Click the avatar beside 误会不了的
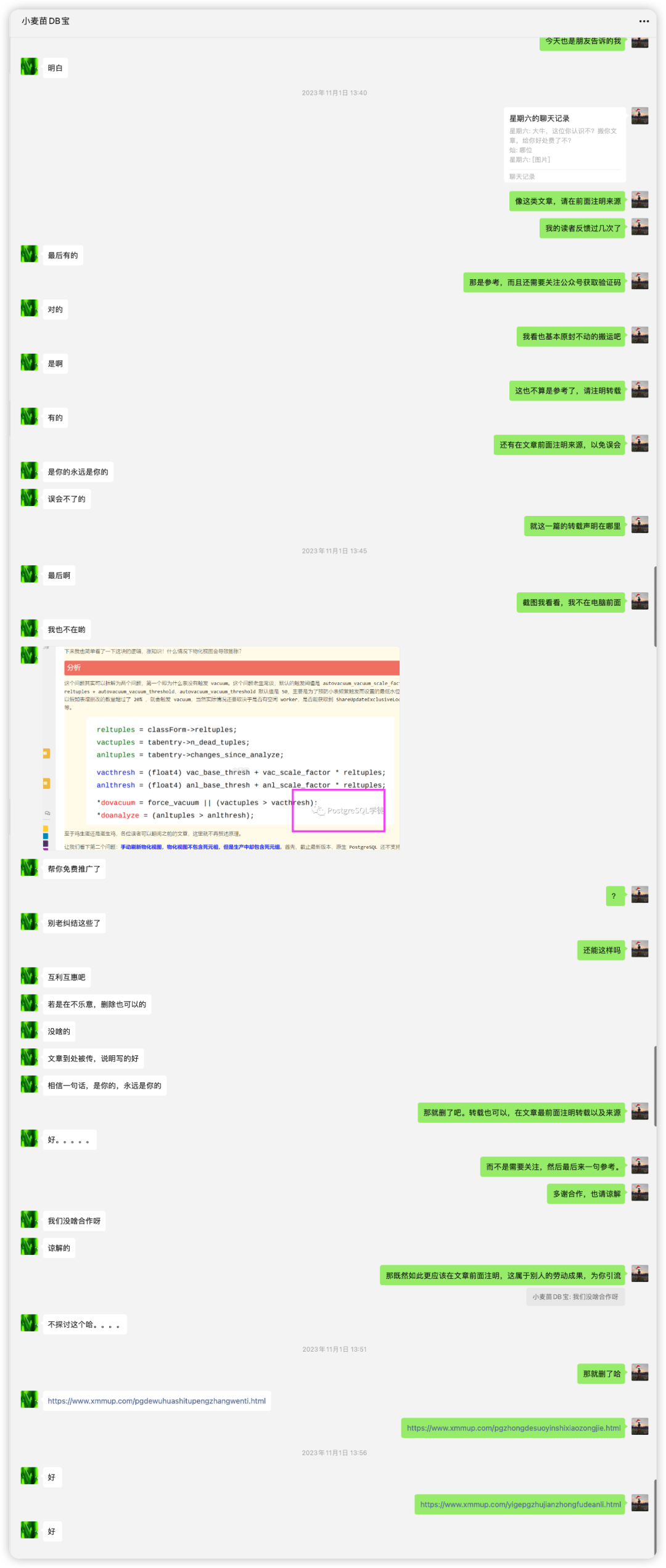Screen dimensions: 666x1568 click(29, 498)
